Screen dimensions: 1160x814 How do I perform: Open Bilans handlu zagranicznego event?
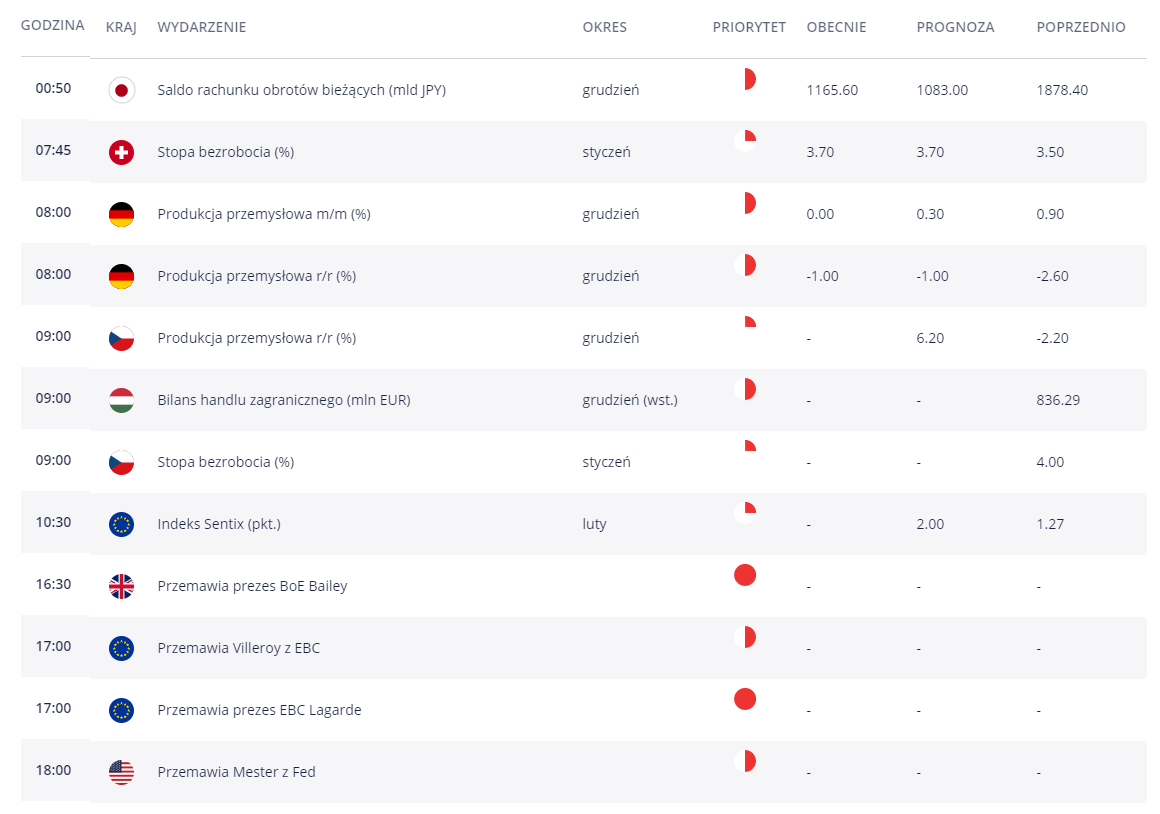click(284, 400)
